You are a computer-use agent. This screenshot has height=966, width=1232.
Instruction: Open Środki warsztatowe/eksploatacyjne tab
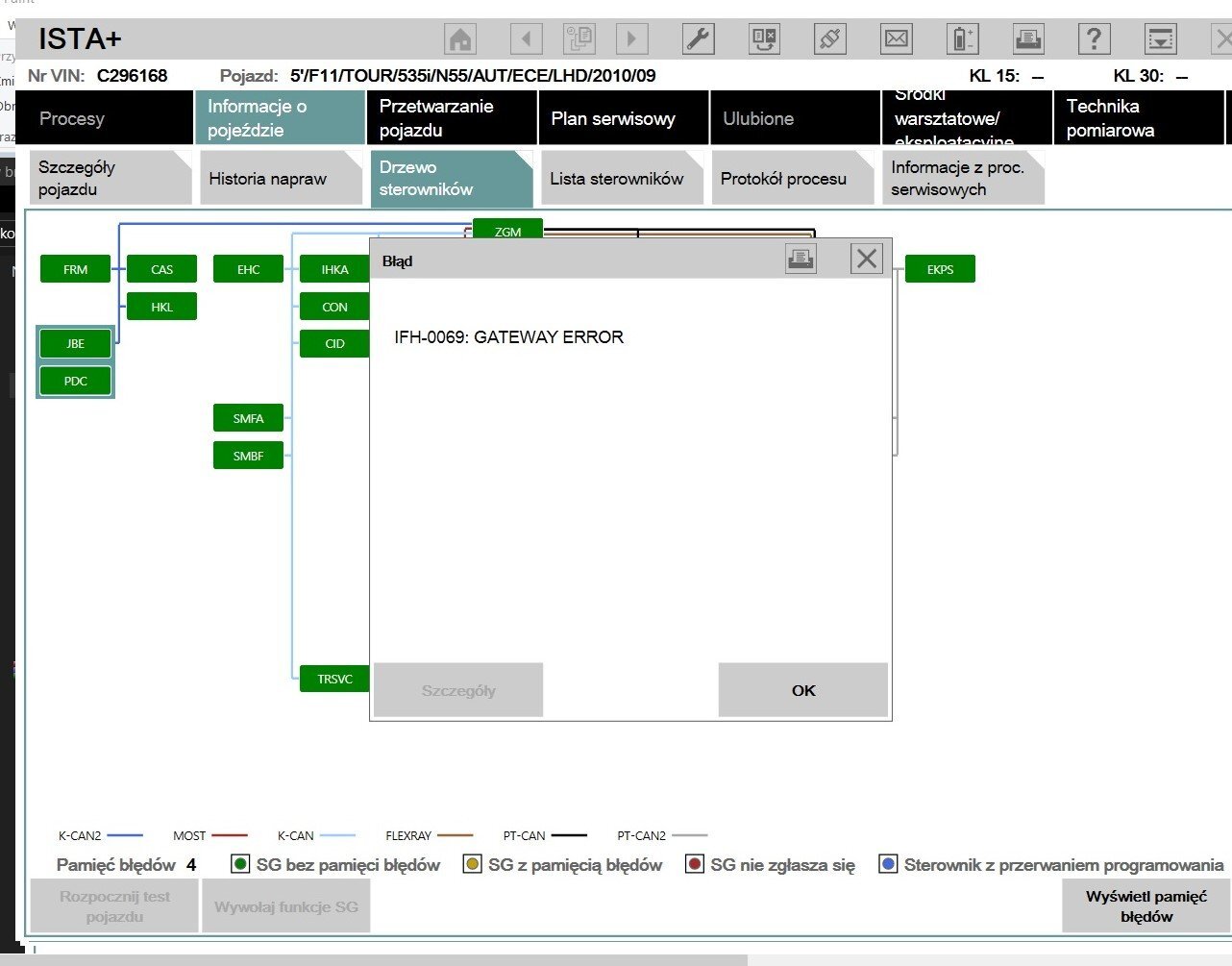(967, 118)
